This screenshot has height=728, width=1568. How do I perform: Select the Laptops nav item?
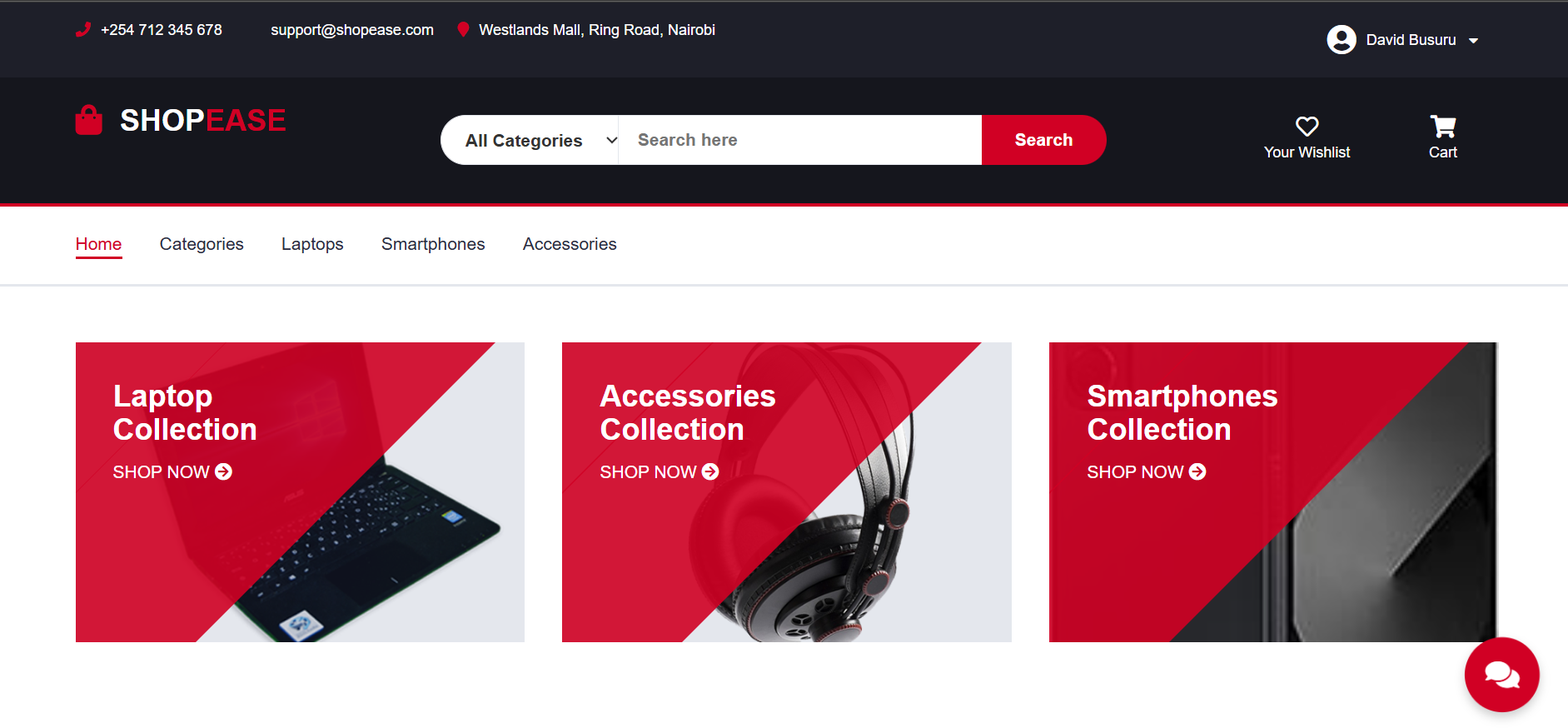[x=312, y=244]
